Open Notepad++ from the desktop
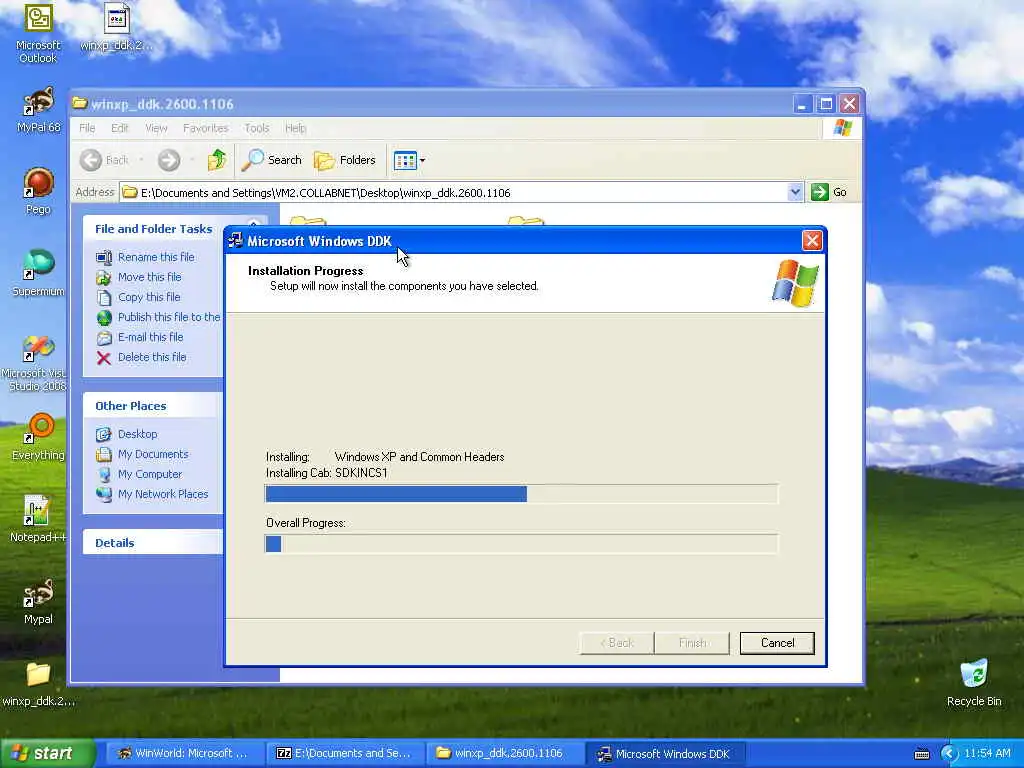Image resolution: width=1024 pixels, height=768 pixels. pyautogui.click(x=38, y=519)
